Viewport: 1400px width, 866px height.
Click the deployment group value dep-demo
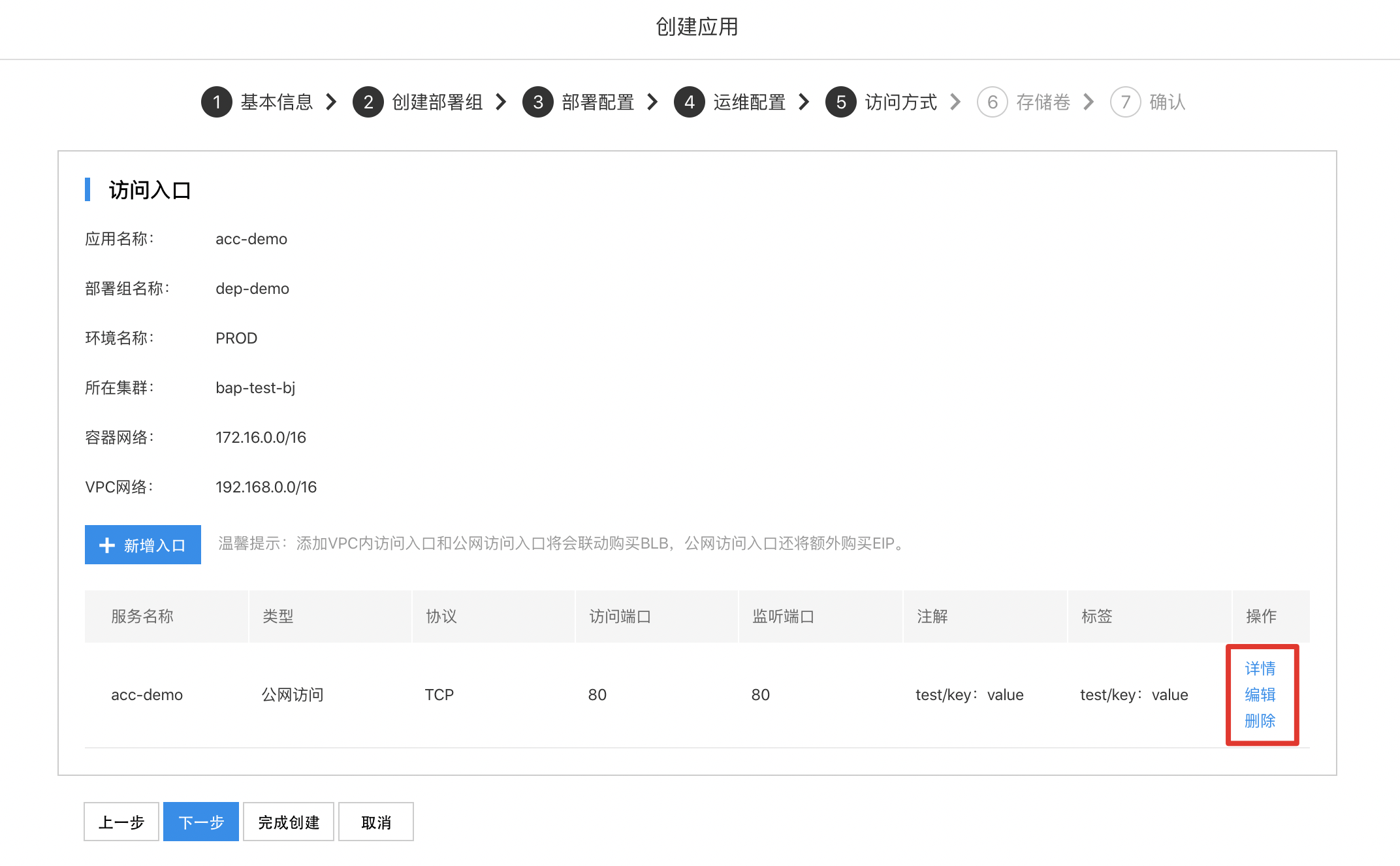click(253, 289)
